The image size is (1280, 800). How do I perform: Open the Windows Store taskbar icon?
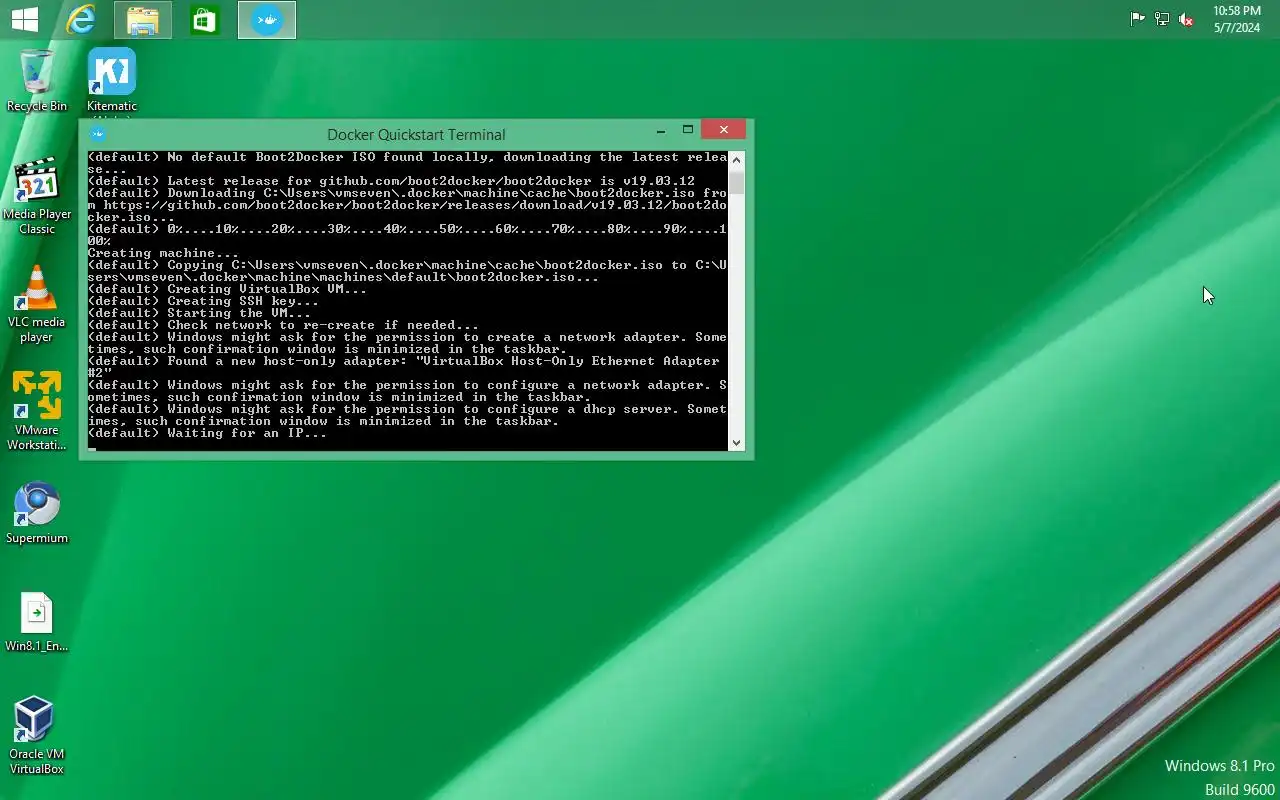click(204, 19)
